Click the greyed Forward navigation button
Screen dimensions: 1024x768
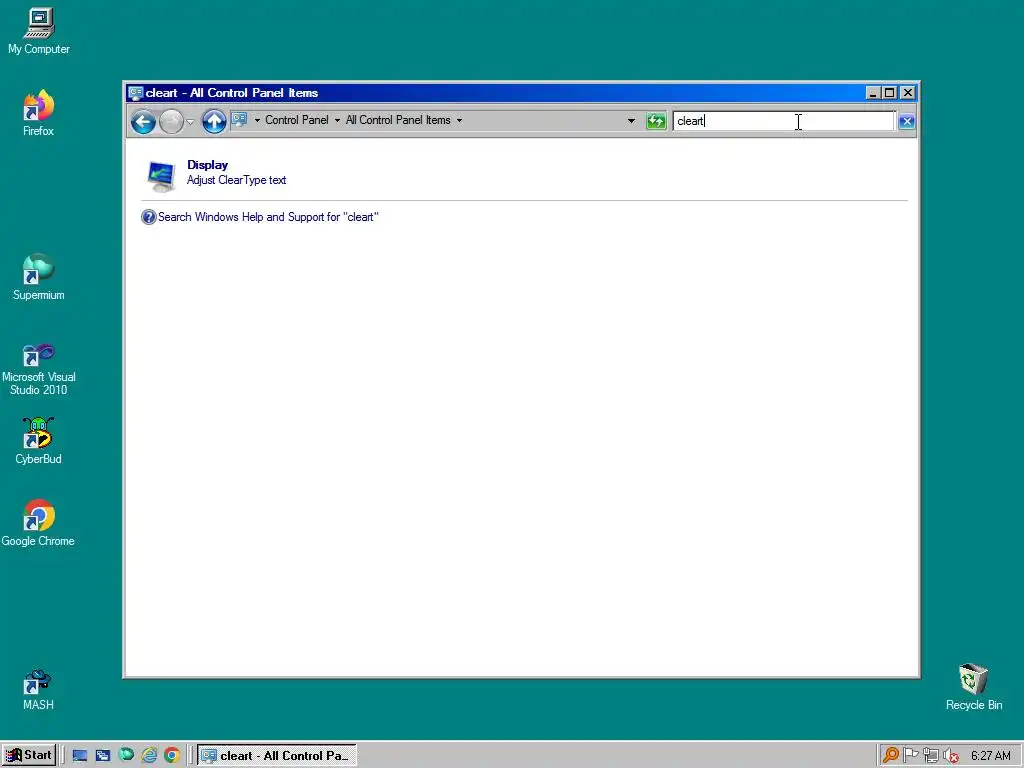click(x=171, y=121)
